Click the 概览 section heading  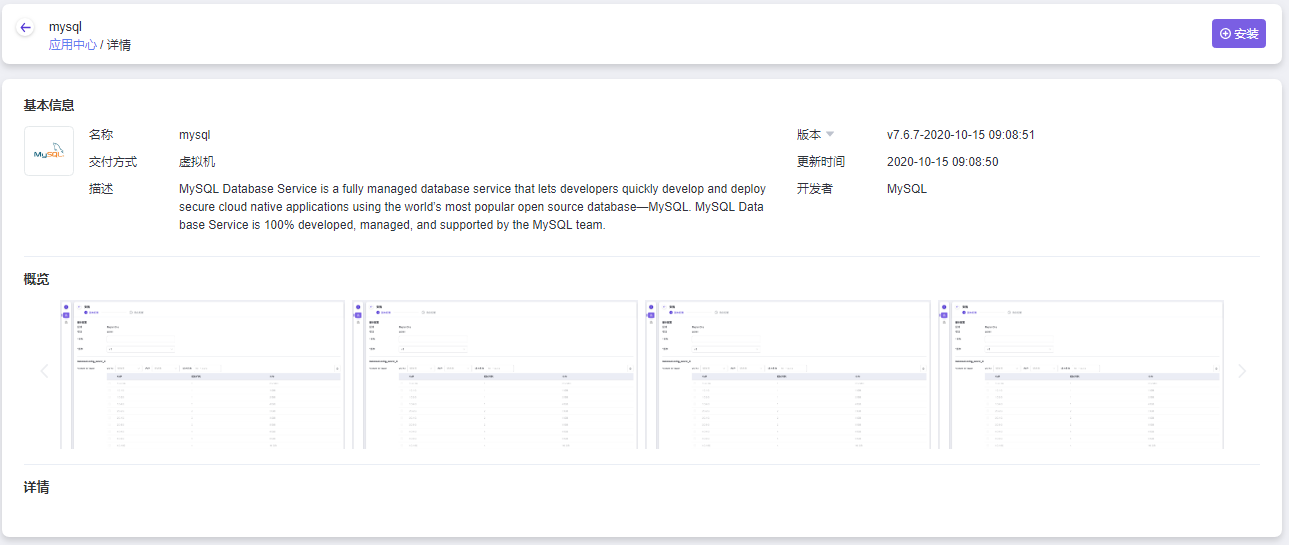(37, 279)
